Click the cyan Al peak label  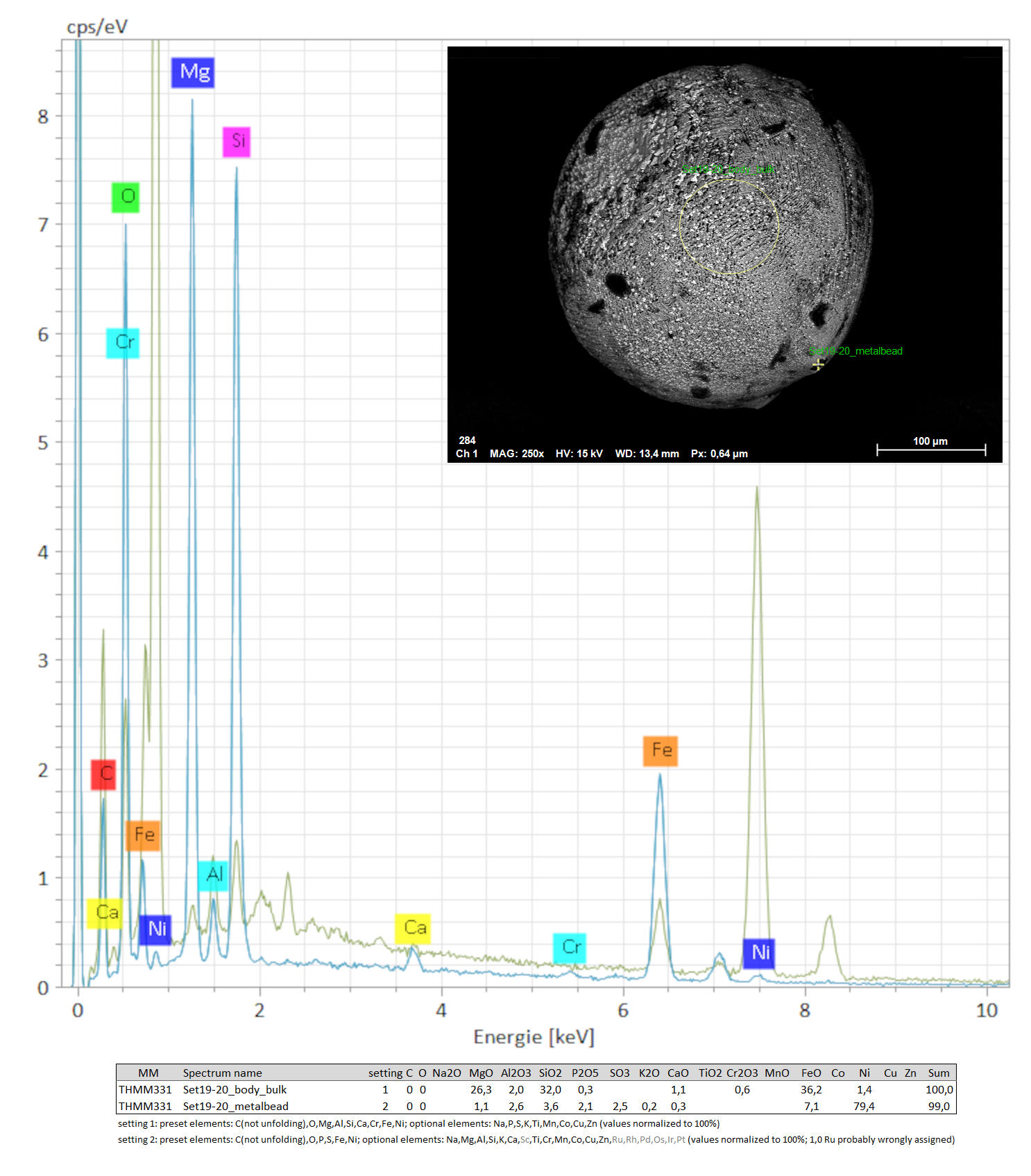213,875
